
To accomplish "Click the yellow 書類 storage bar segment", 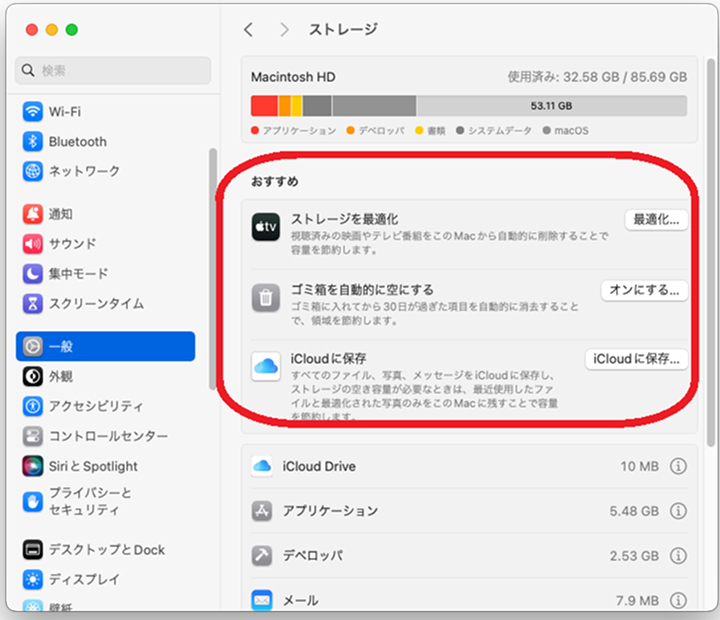I will coord(297,106).
